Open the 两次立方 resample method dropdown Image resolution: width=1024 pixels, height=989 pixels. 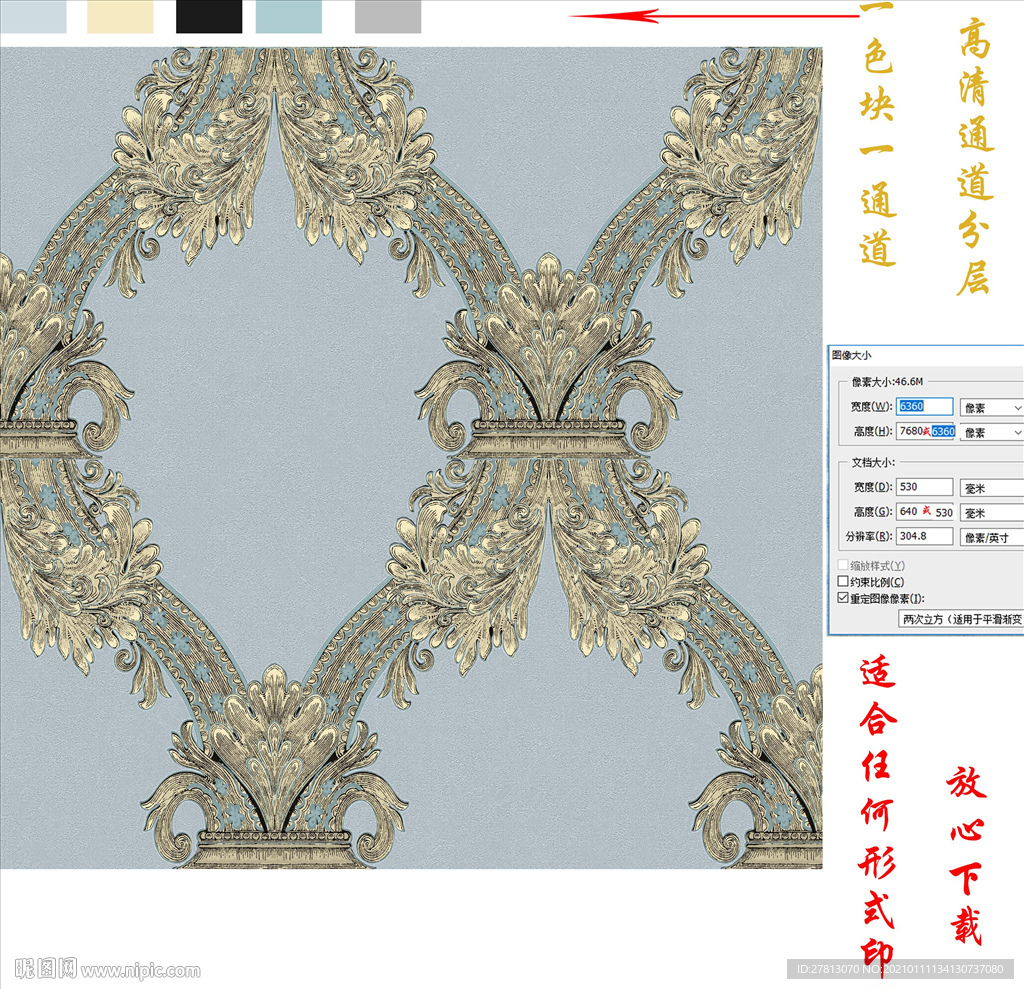(960, 619)
